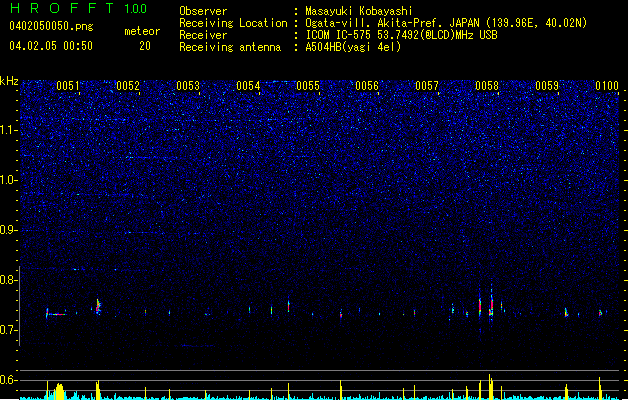The width and height of the screenshot is (629, 400).
Task: Click observer name Masayuki Kobayashi
Action: pyautogui.click(x=359, y=11)
